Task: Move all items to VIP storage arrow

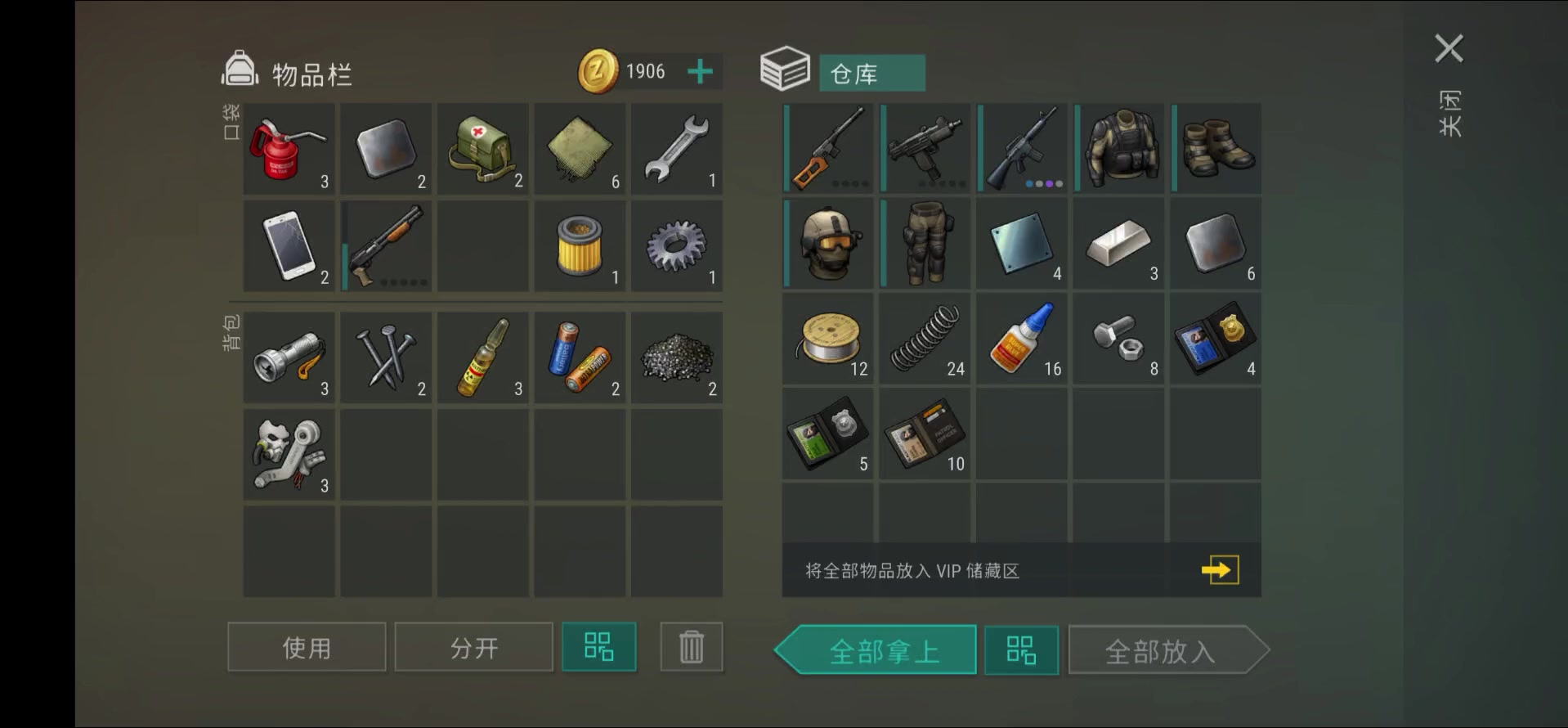Action: tap(1220, 569)
